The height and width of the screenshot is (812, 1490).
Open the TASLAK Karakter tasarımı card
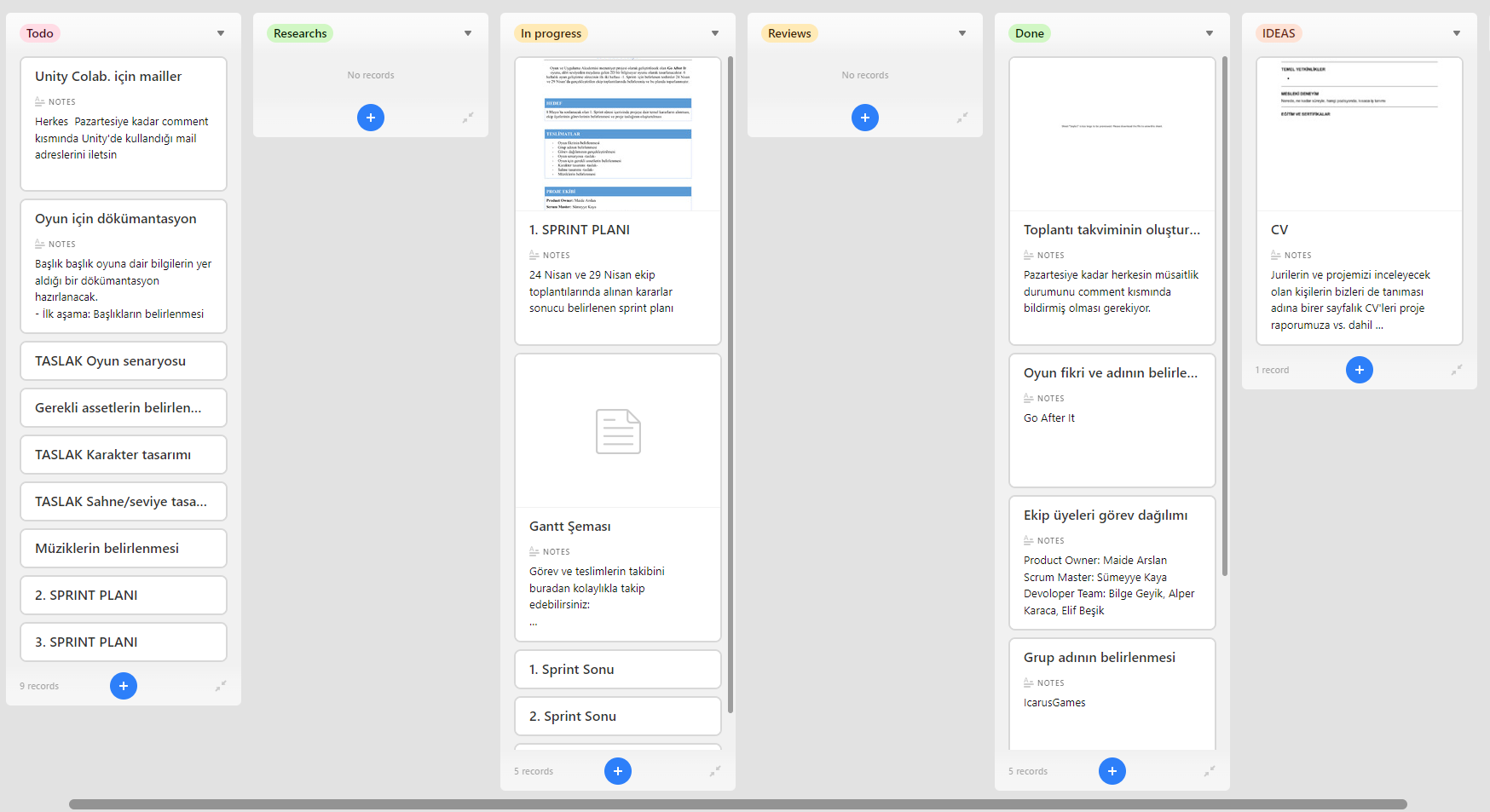124,454
